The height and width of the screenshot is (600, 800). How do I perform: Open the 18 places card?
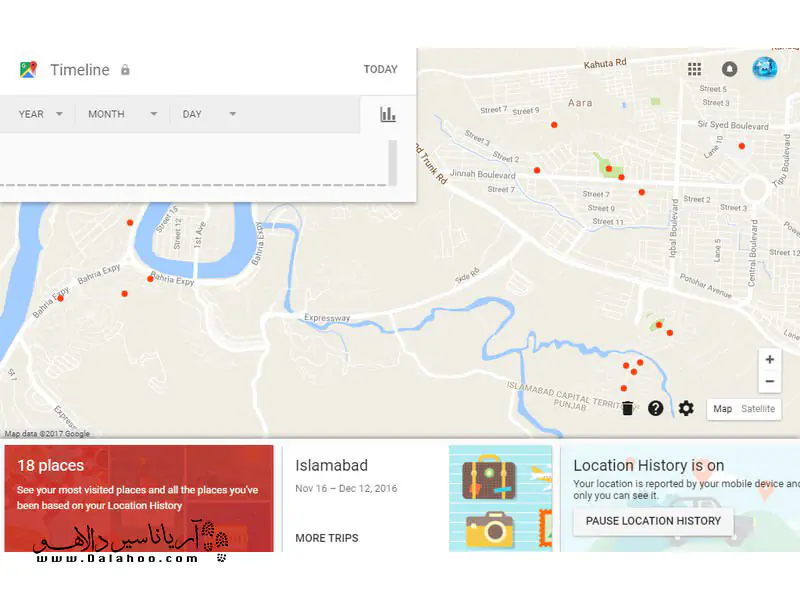(x=139, y=498)
